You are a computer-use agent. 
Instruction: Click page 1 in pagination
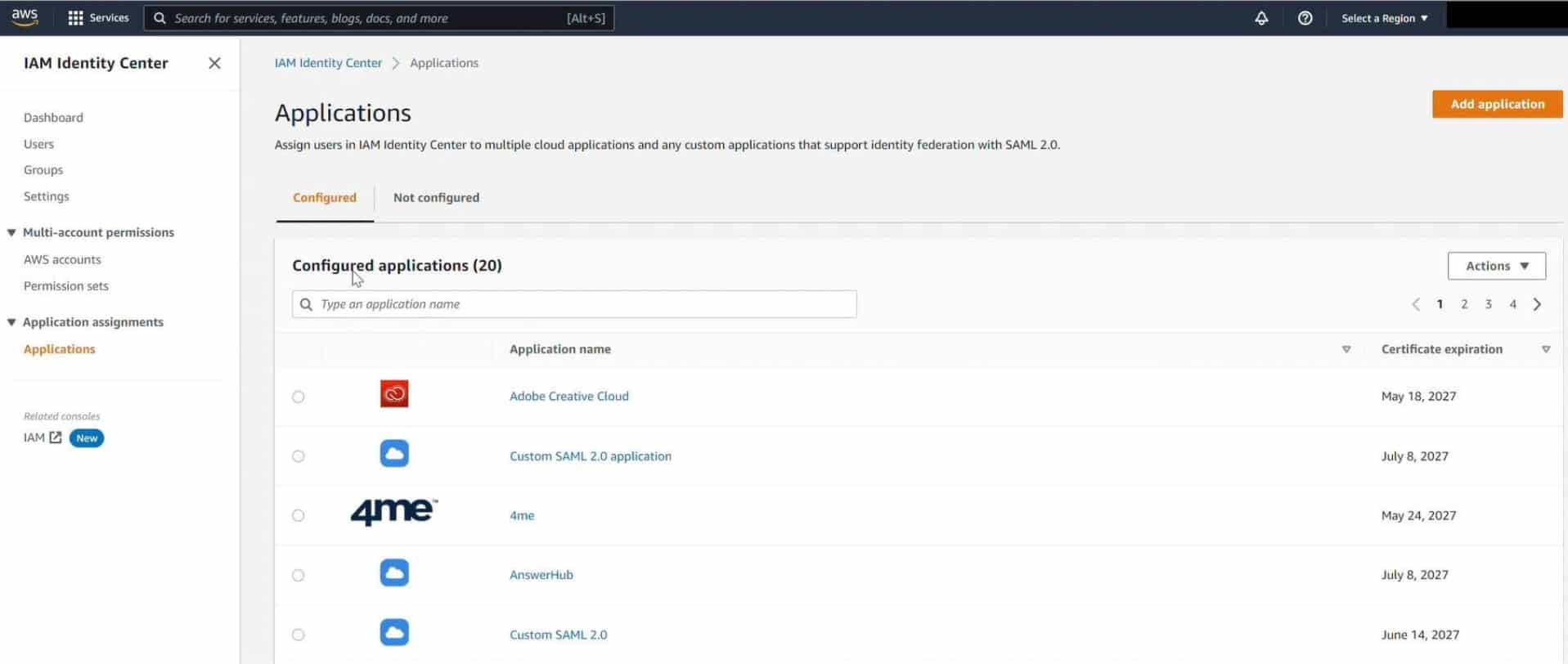pyautogui.click(x=1440, y=304)
